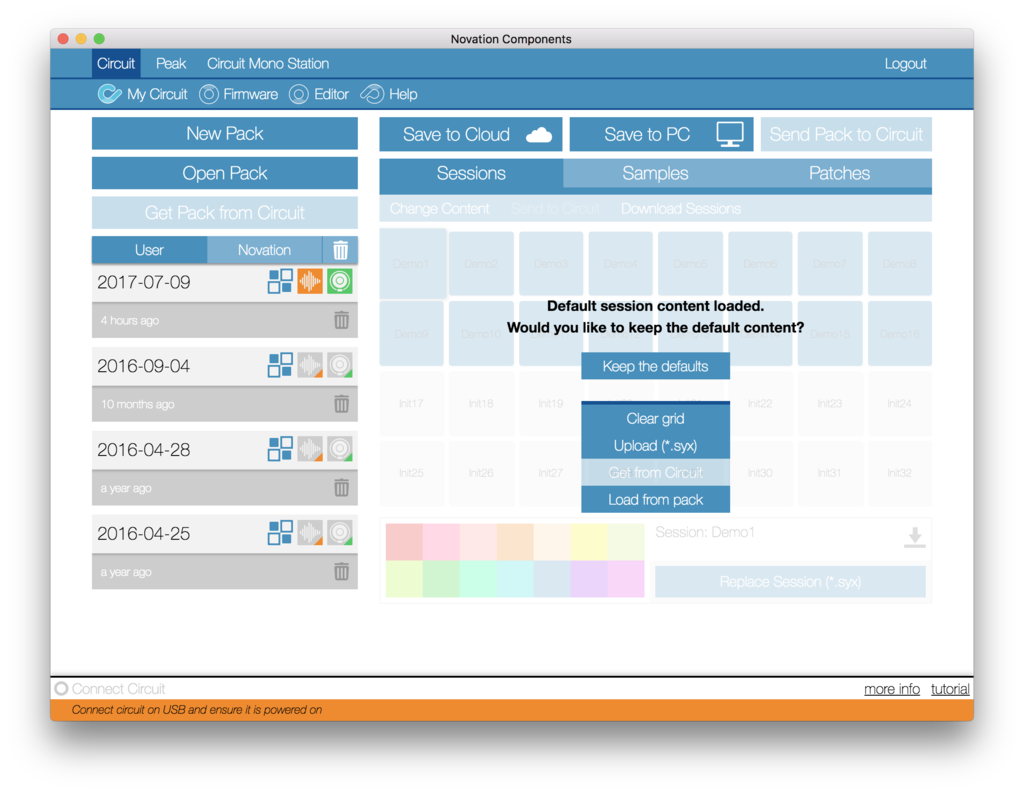
Task: Select sessions grid icon for 2017-07-09 pack
Action: pyautogui.click(x=280, y=282)
